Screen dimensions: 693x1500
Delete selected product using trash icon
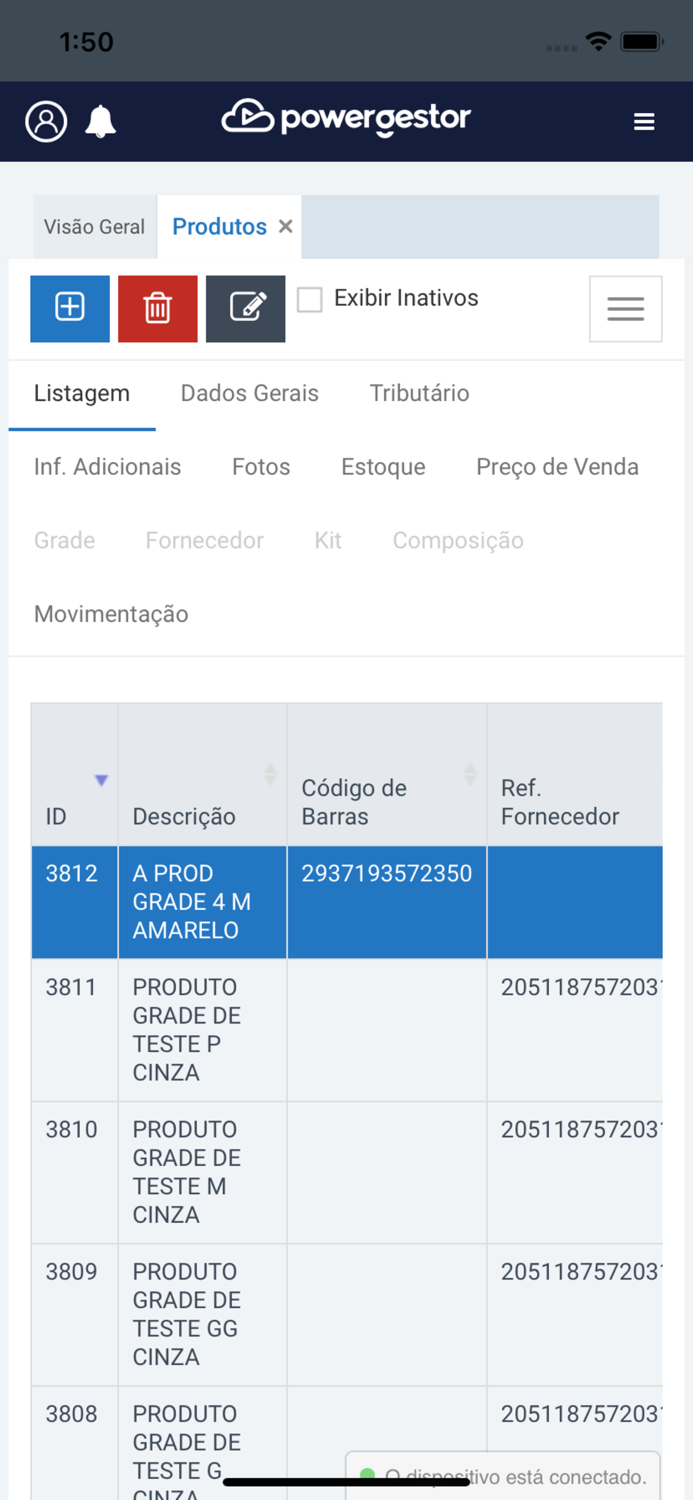point(157,308)
